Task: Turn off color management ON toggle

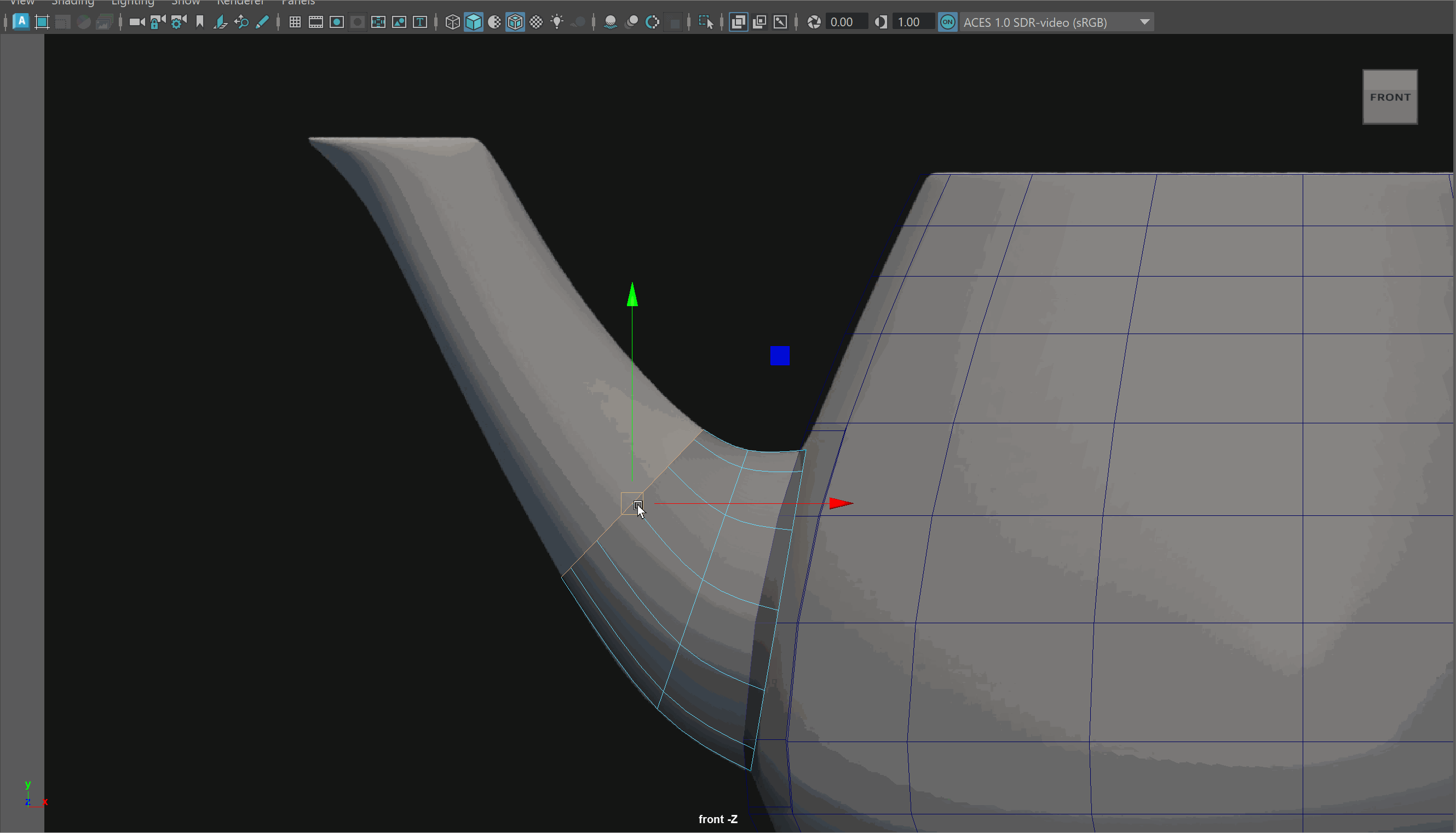Action: (x=948, y=22)
